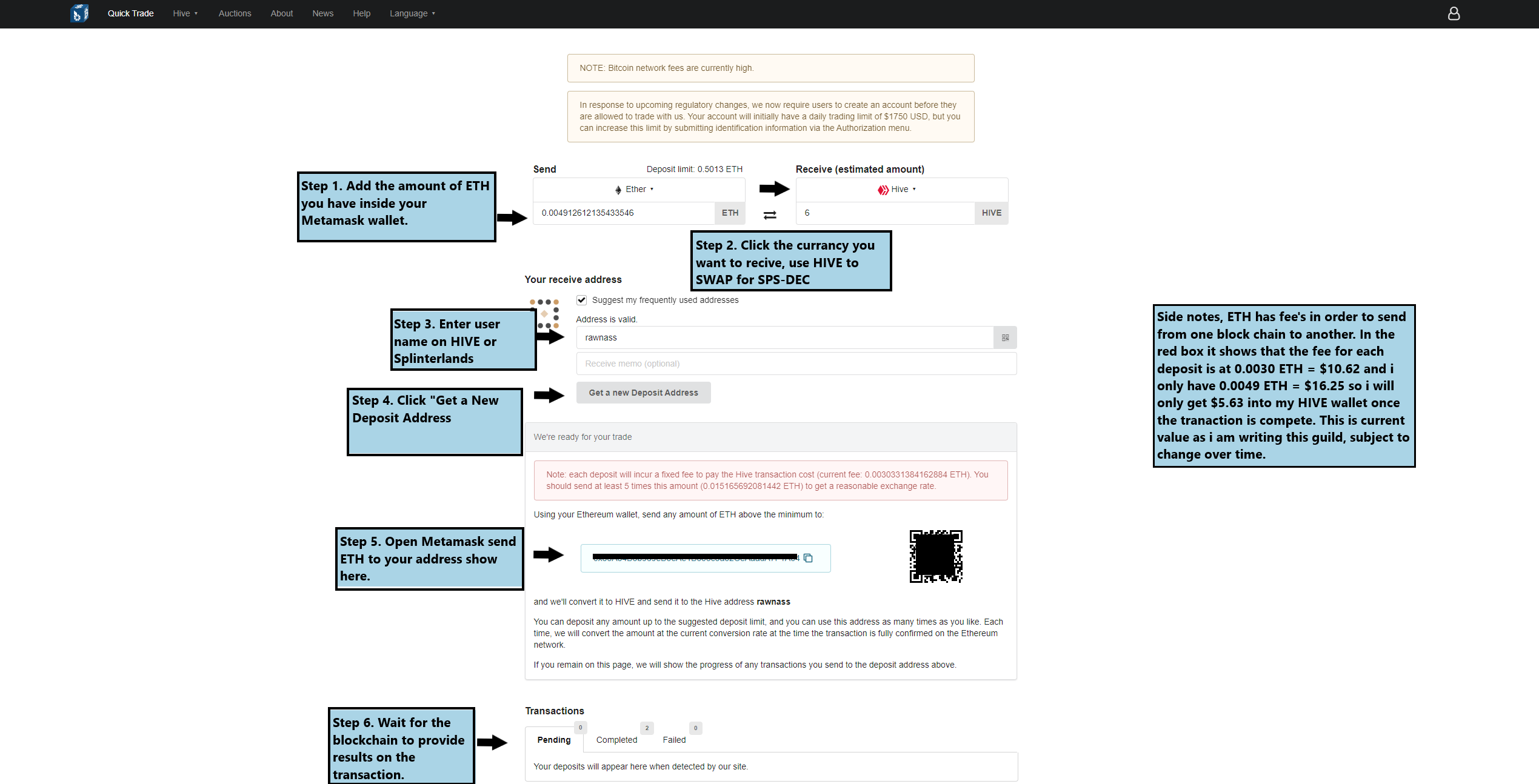The width and height of the screenshot is (1539, 784).
Task: Click the bold 'rawnass' Hive address text
Action: pos(773,602)
